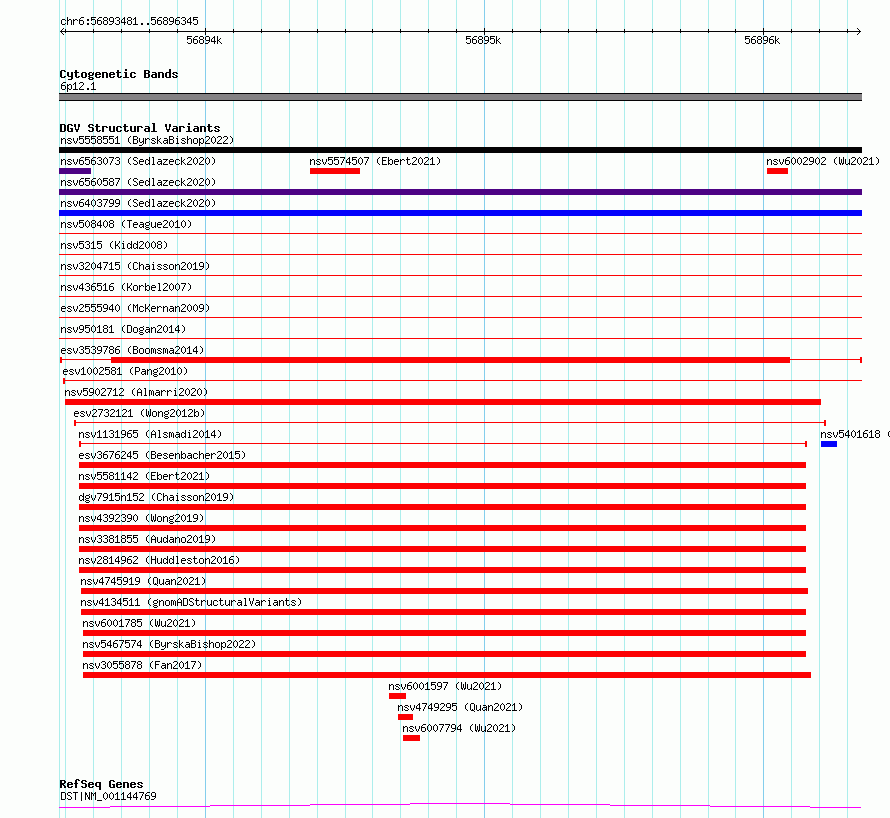Click the esv3676245 (Besenbacher2015) label
Screen dimensions: 890x818
162,455
